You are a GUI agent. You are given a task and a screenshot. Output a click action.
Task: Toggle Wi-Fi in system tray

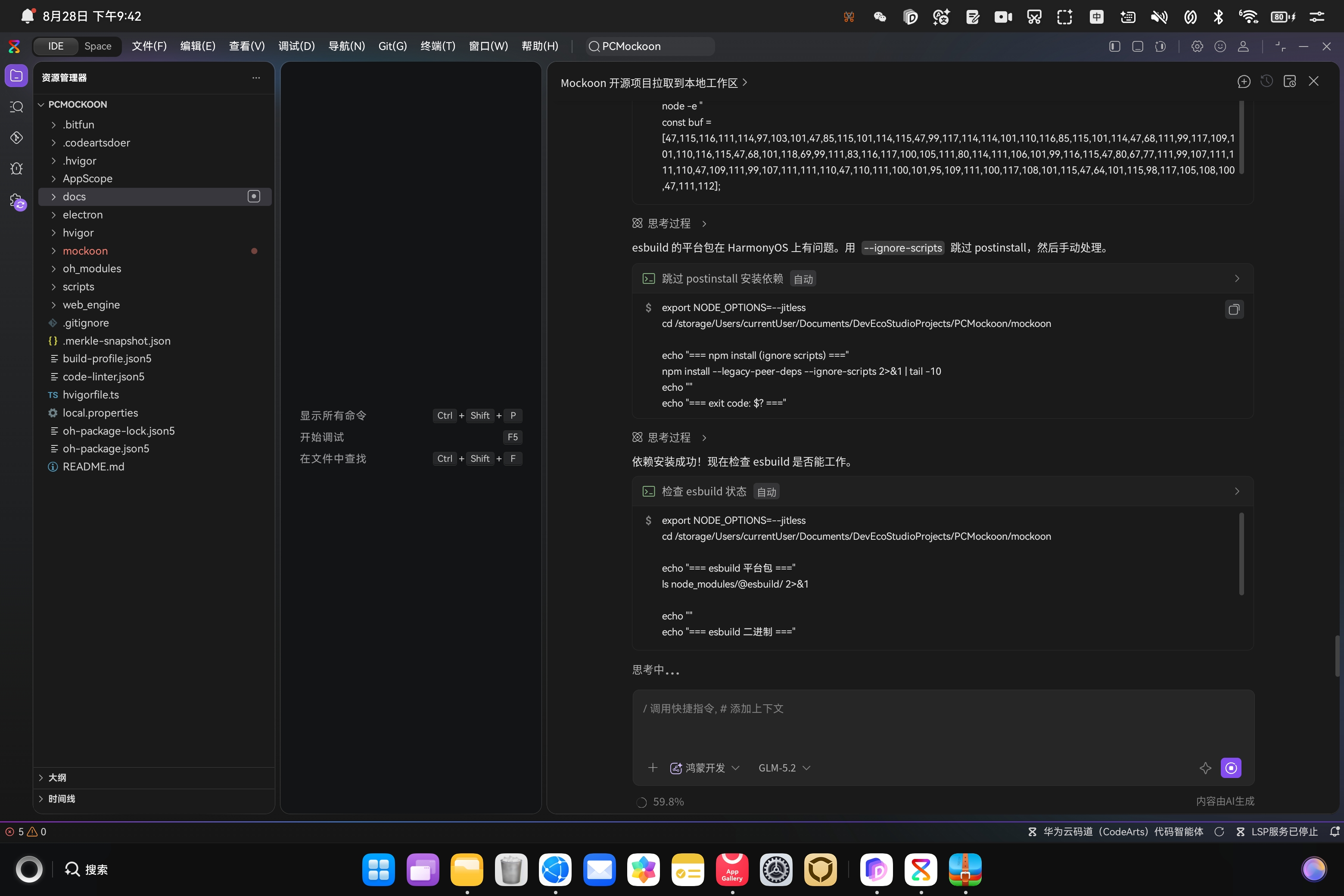tap(1248, 16)
